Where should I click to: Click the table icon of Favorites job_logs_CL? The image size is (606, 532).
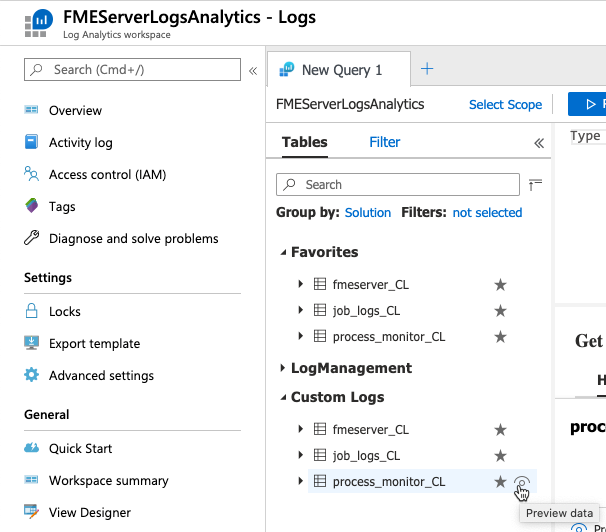(320, 310)
